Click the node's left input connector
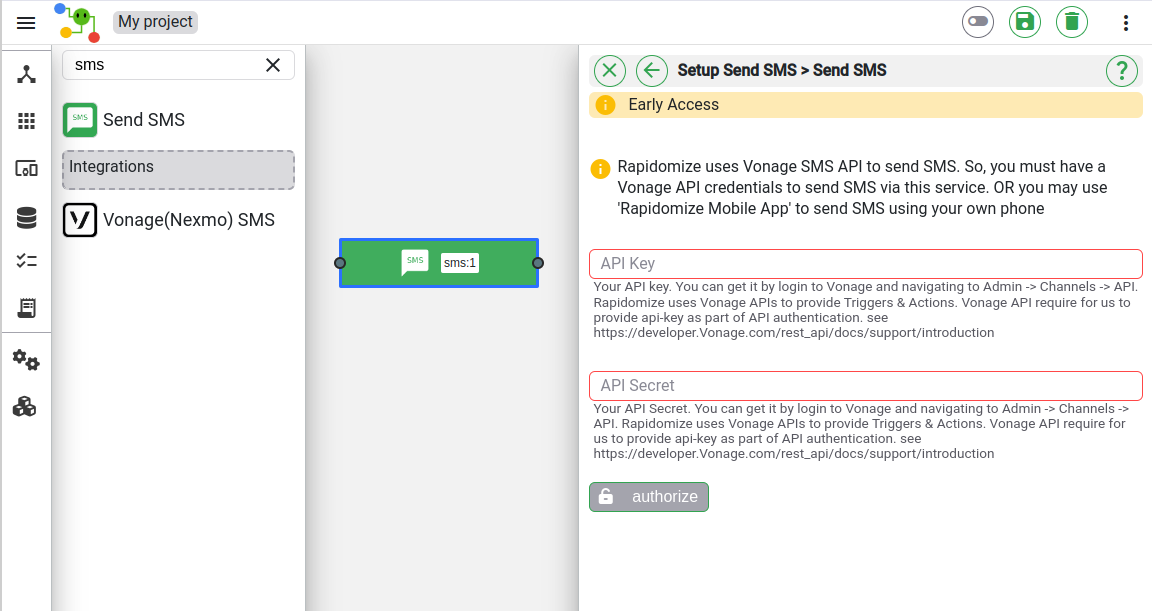 (339, 263)
